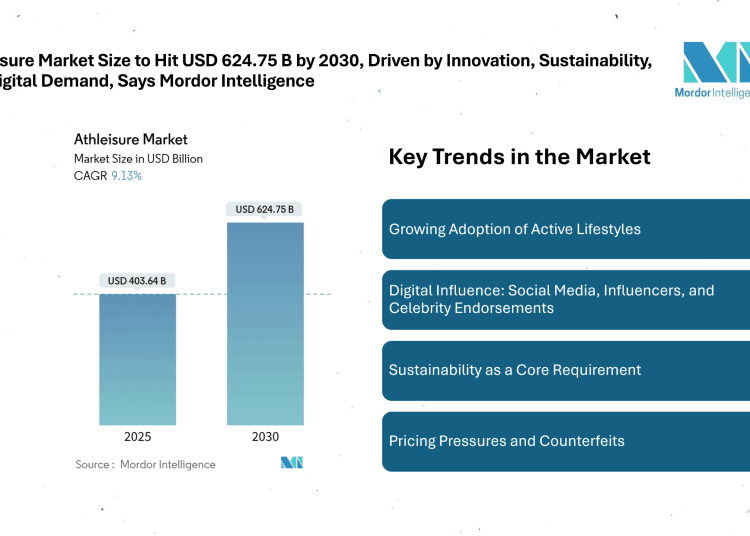Open the Digital Influence: Social Media trend box
750x536 pixels.
[x=566, y=299]
